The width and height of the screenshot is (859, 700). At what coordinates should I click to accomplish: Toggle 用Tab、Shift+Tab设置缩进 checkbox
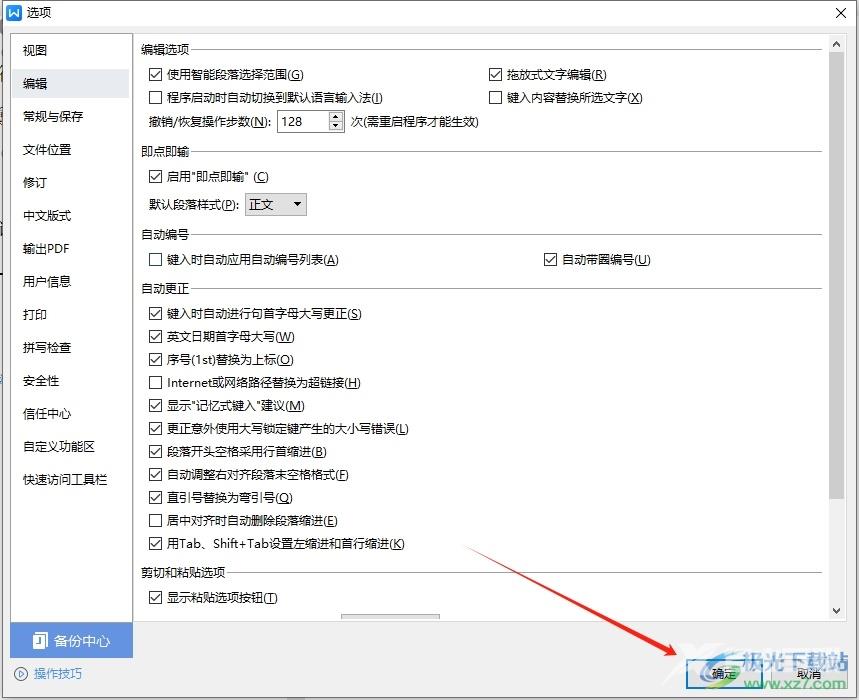[x=156, y=543]
